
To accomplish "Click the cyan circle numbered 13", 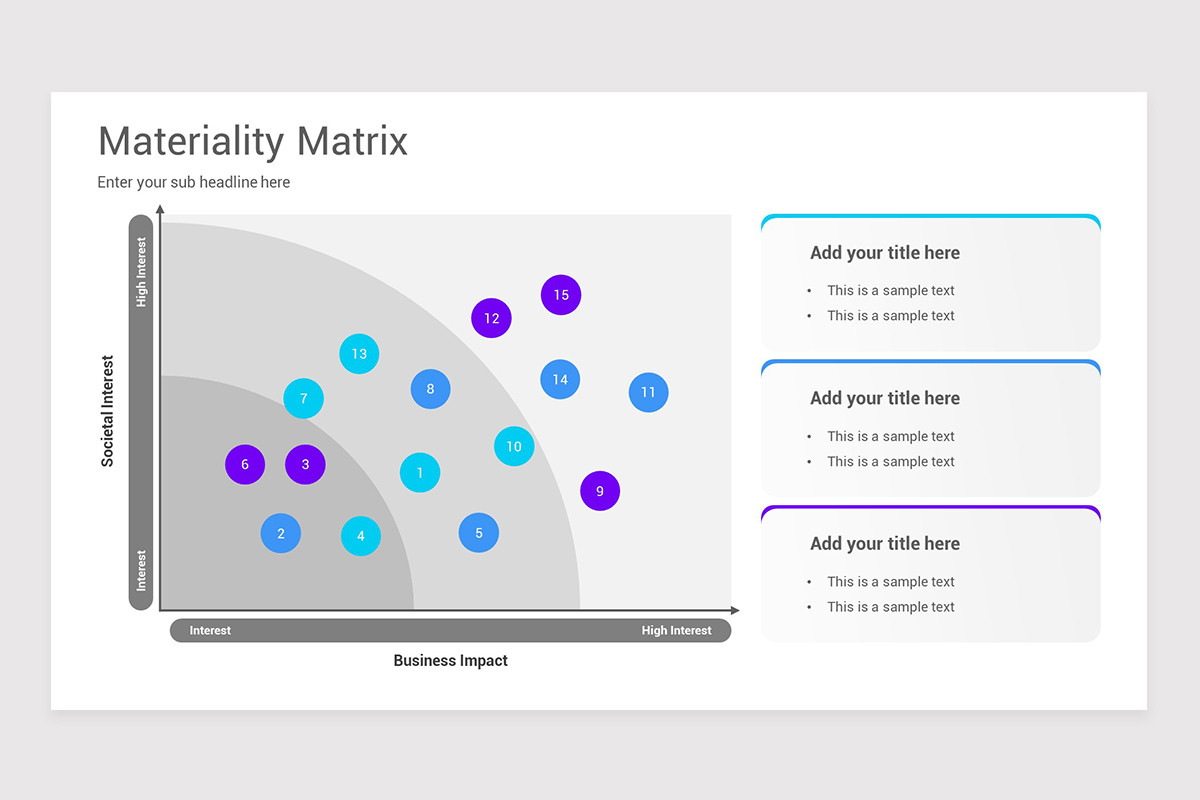I will (359, 353).
